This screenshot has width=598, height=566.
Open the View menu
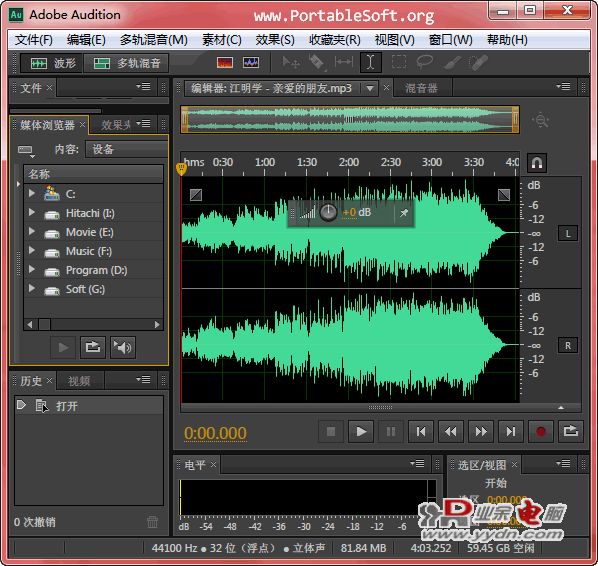pyautogui.click(x=394, y=40)
